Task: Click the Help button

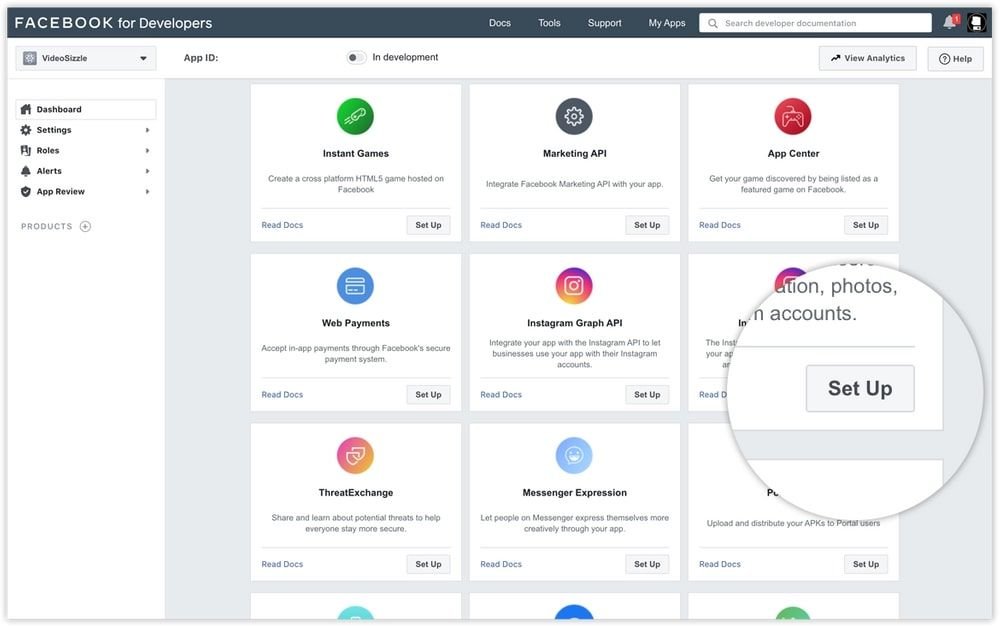Action: 955,59
